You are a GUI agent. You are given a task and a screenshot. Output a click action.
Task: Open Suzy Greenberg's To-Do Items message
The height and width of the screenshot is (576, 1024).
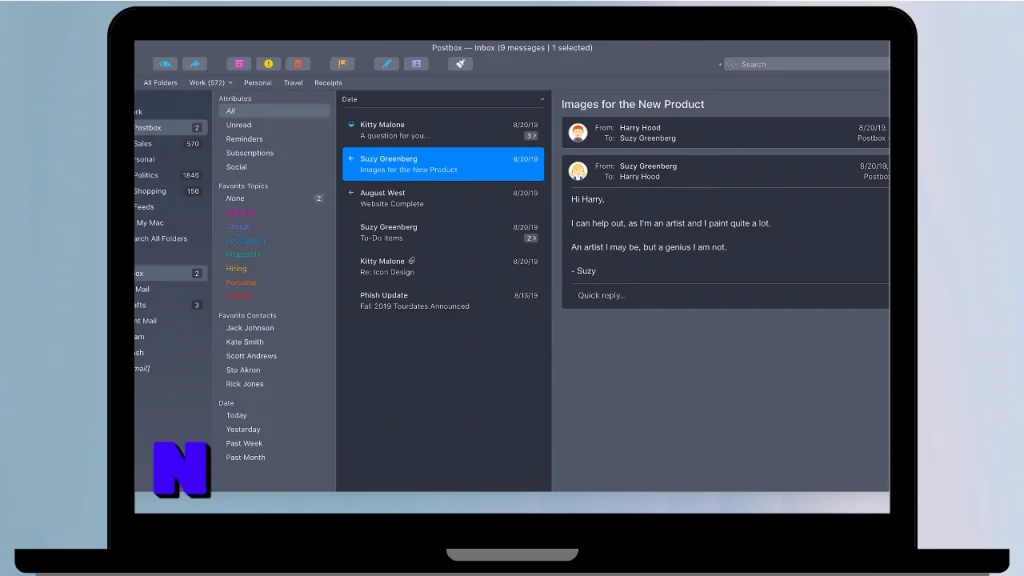443,232
